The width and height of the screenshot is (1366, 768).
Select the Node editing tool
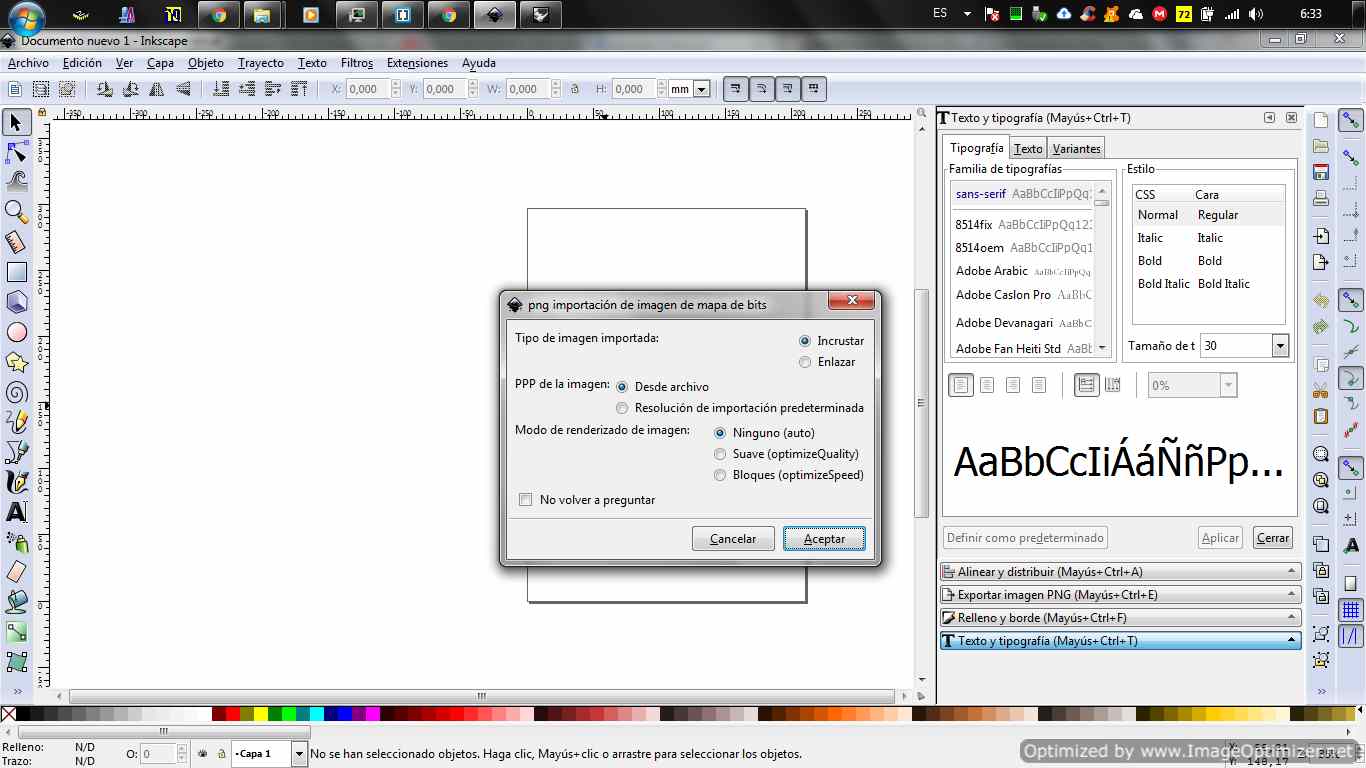16,152
